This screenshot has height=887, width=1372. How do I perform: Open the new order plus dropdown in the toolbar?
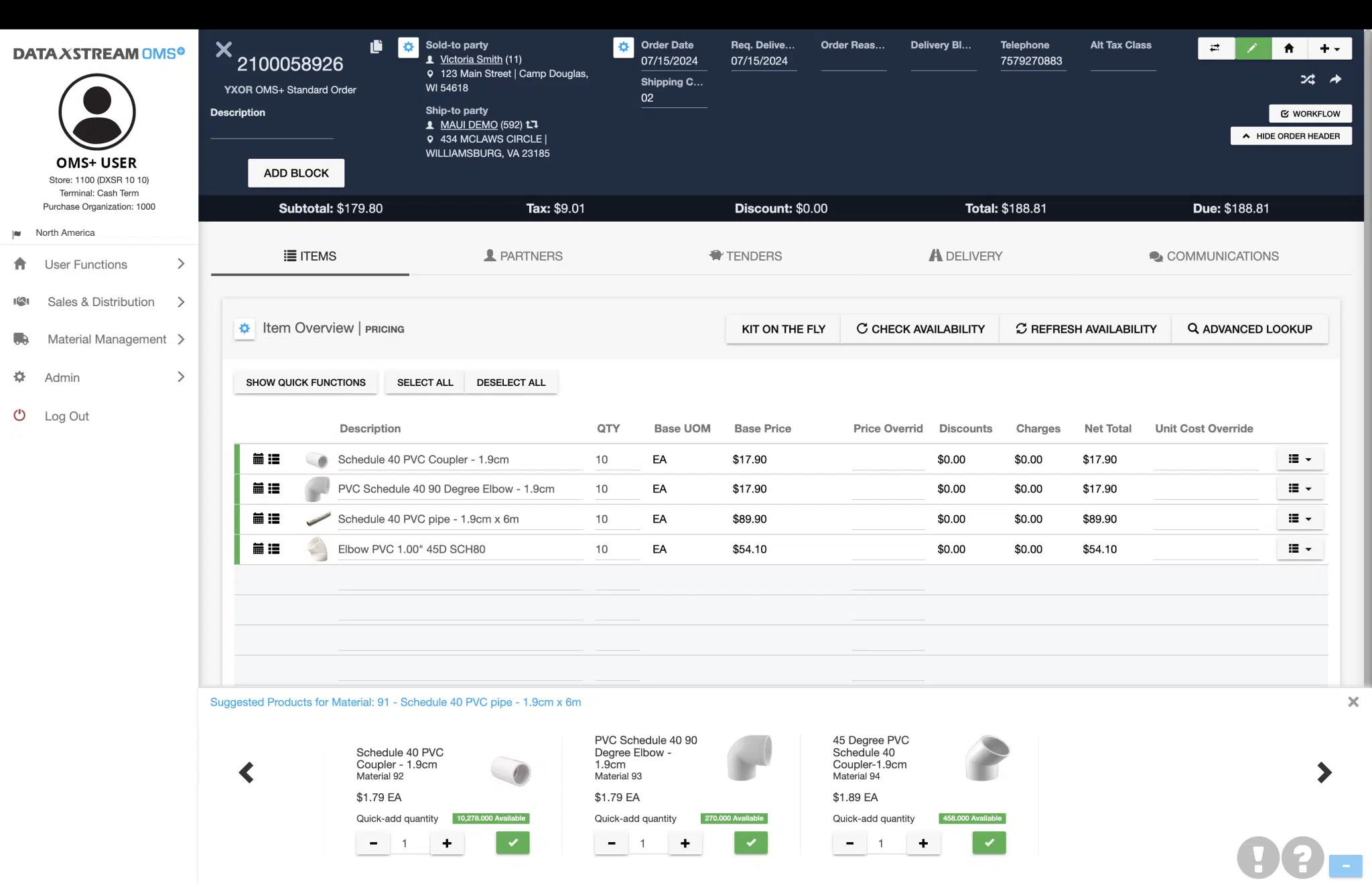(x=1330, y=48)
